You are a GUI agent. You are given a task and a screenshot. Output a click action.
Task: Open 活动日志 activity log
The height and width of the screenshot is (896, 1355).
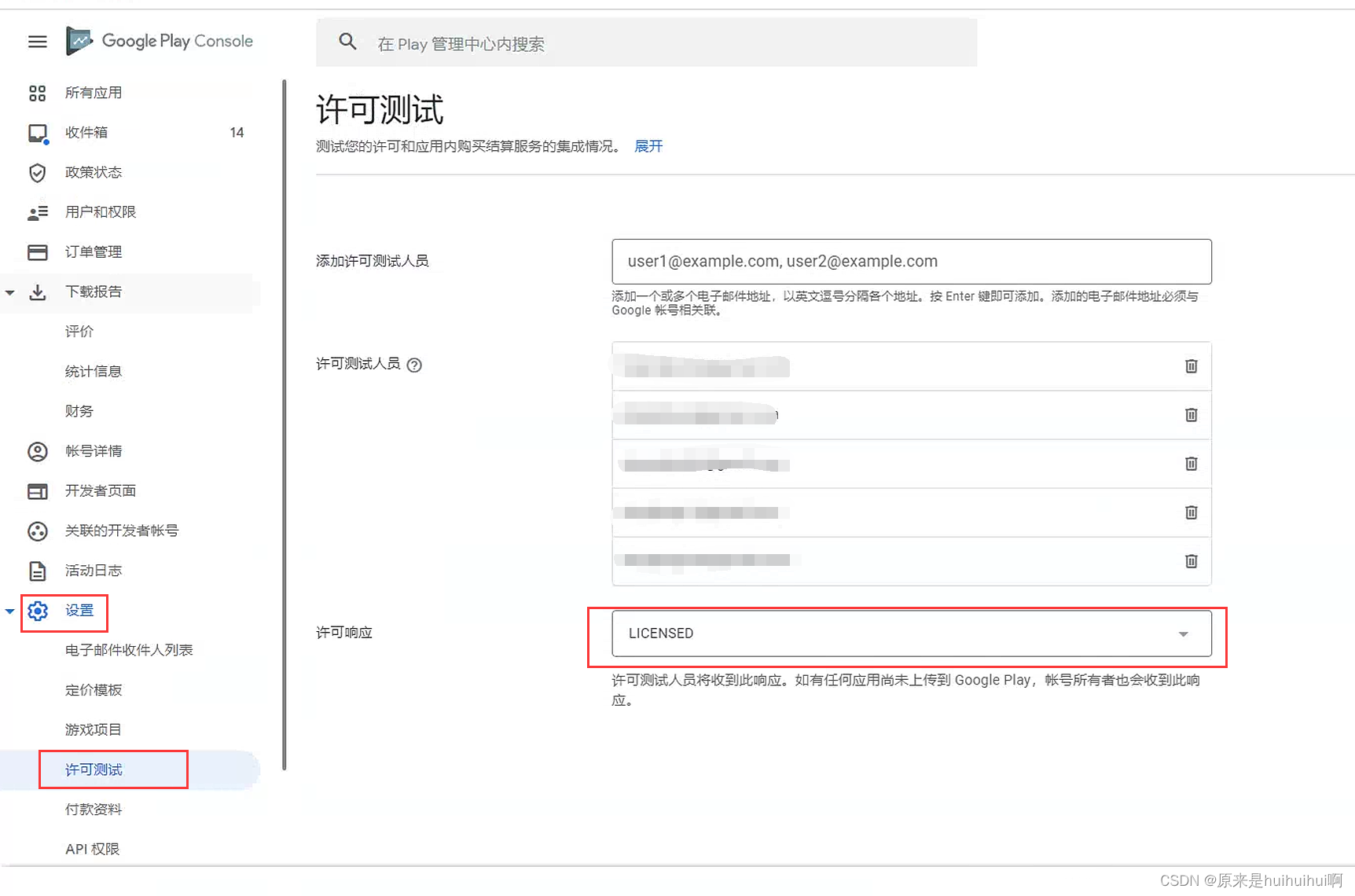pos(93,571)
